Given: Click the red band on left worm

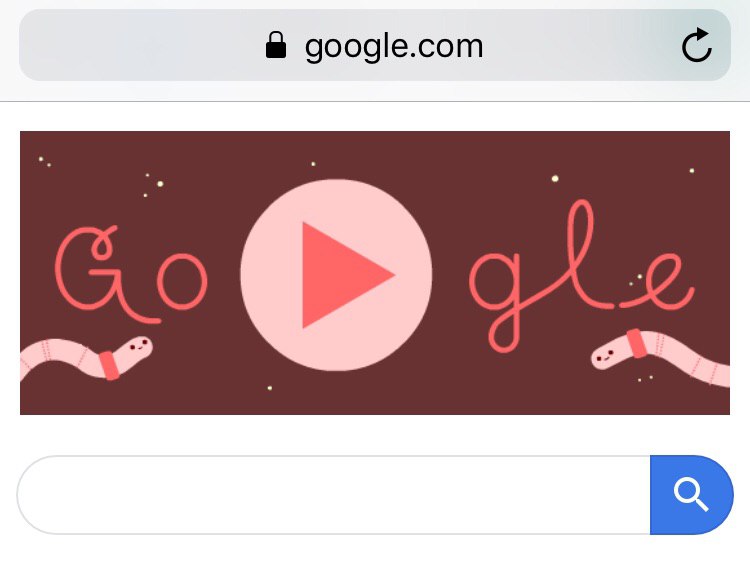Looking at the screenshot, I should pos(109,366).
